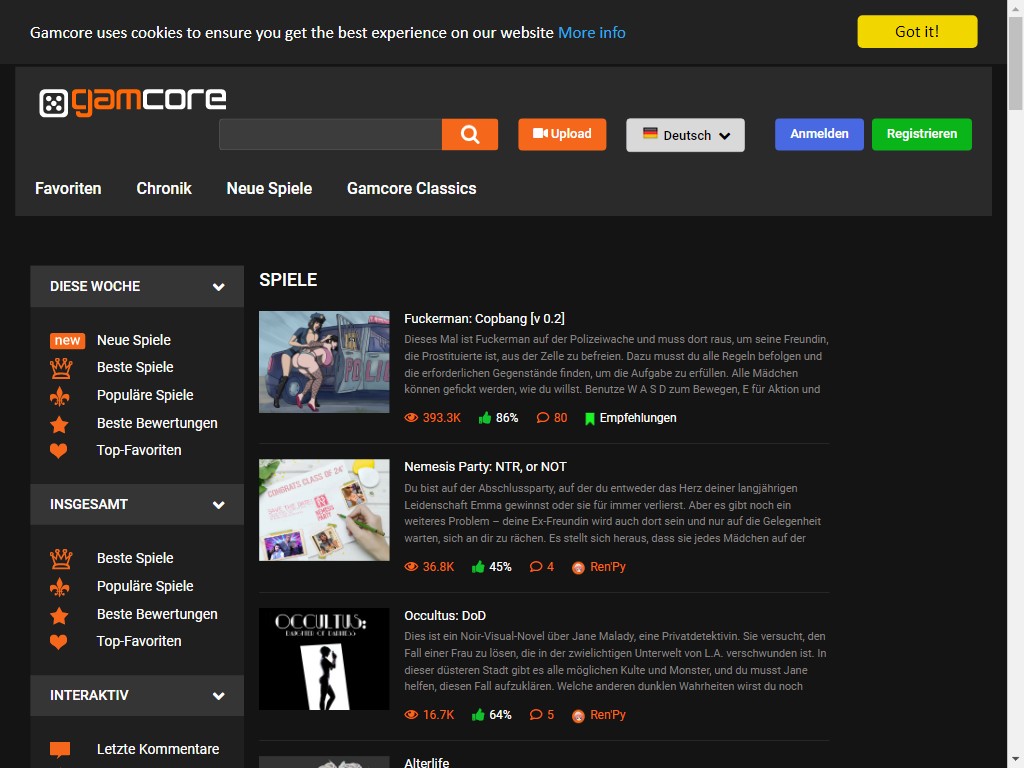Image resolution: width=1024 pixels, height=768 pixels.
Task: Click eye views icon showing 16.7K
Action: [x=411, y=715]
